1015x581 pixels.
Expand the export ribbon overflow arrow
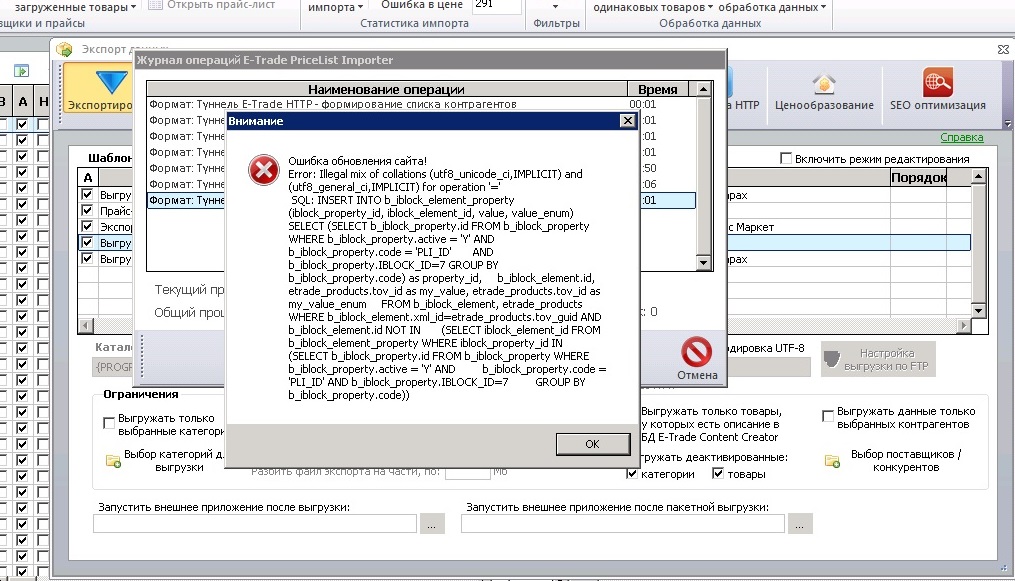pos(1007,123)
